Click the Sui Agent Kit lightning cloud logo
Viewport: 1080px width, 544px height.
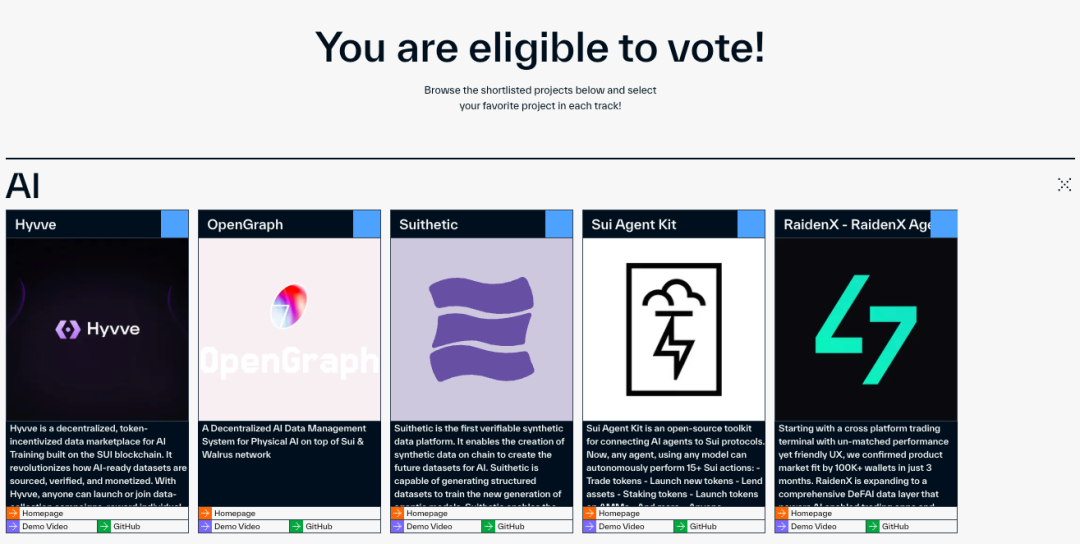click(x=674, y=329)
